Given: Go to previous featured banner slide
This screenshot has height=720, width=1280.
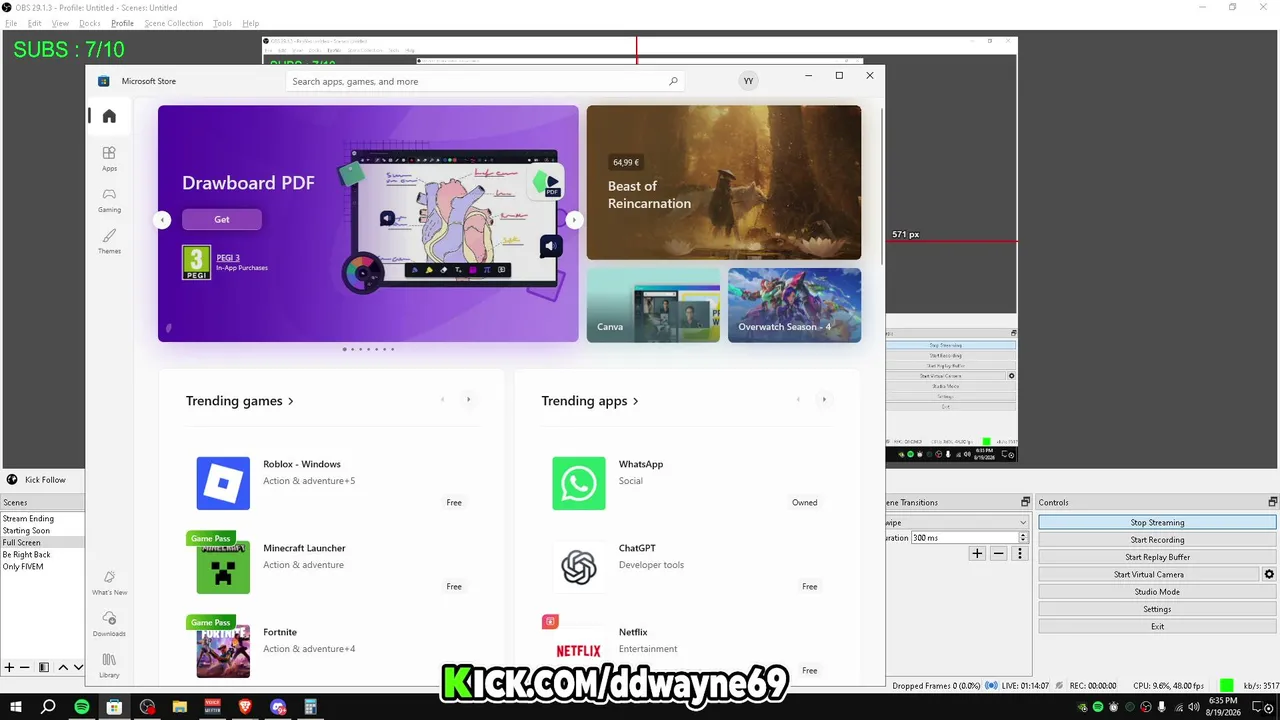Looking at the screenshot, I should tap(163, 220).
